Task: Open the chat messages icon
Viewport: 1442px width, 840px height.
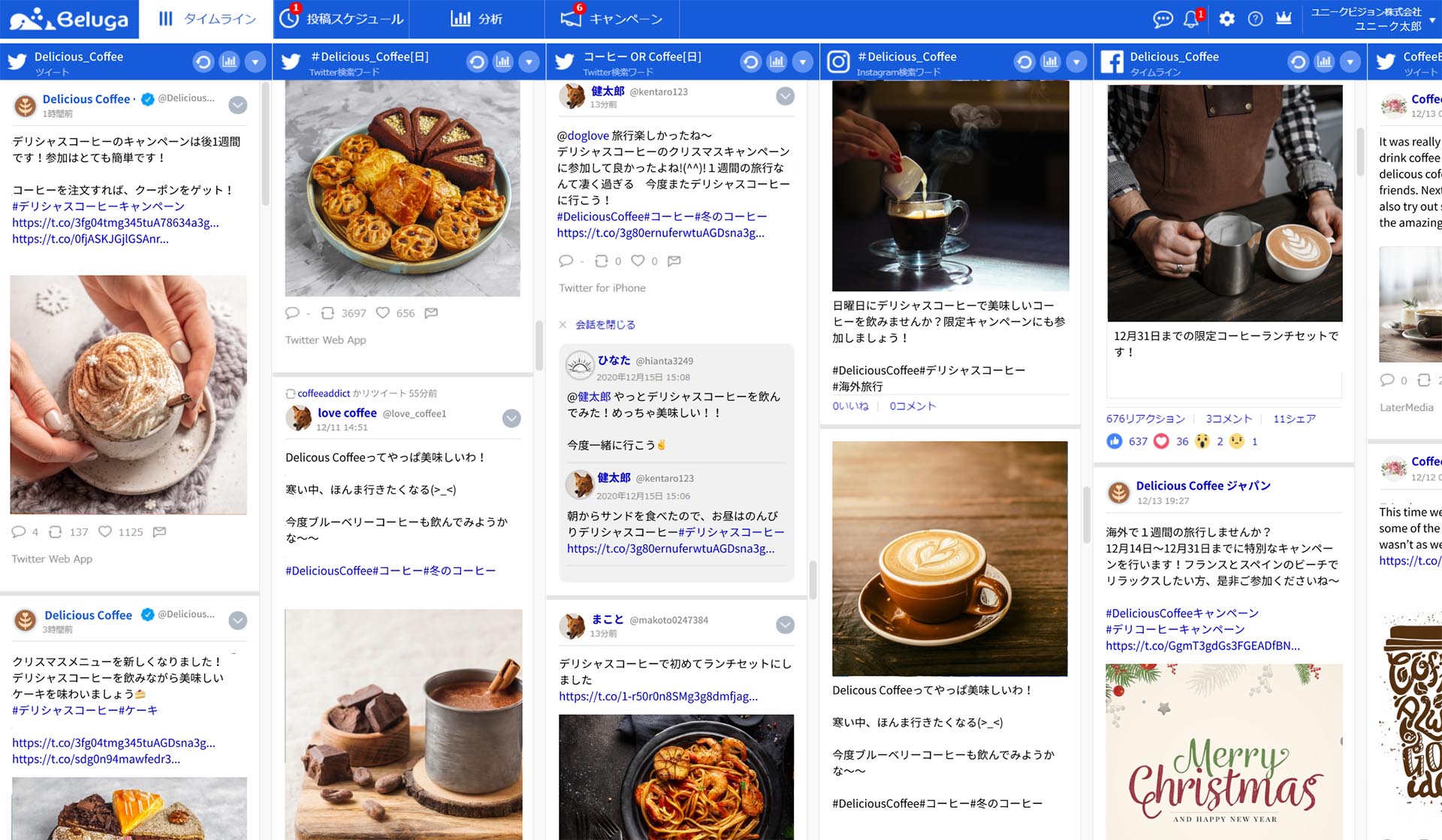Action: point(1163,19)
